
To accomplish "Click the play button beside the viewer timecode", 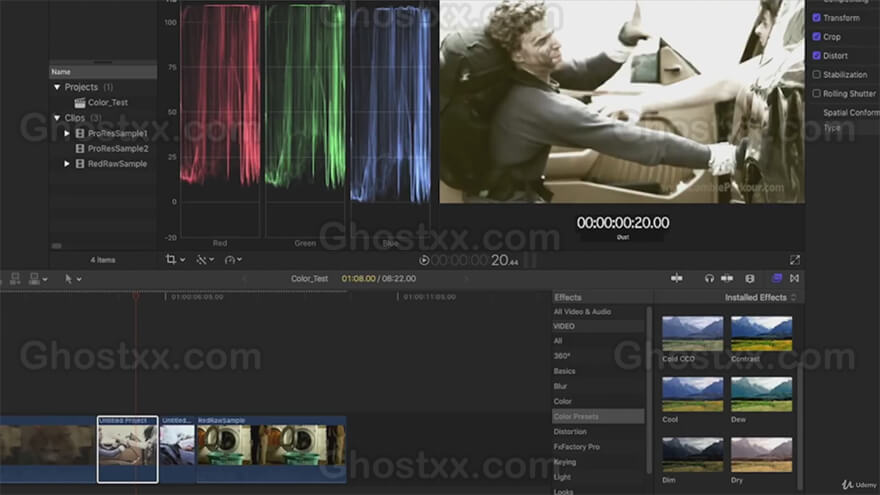I will (424, 260).
